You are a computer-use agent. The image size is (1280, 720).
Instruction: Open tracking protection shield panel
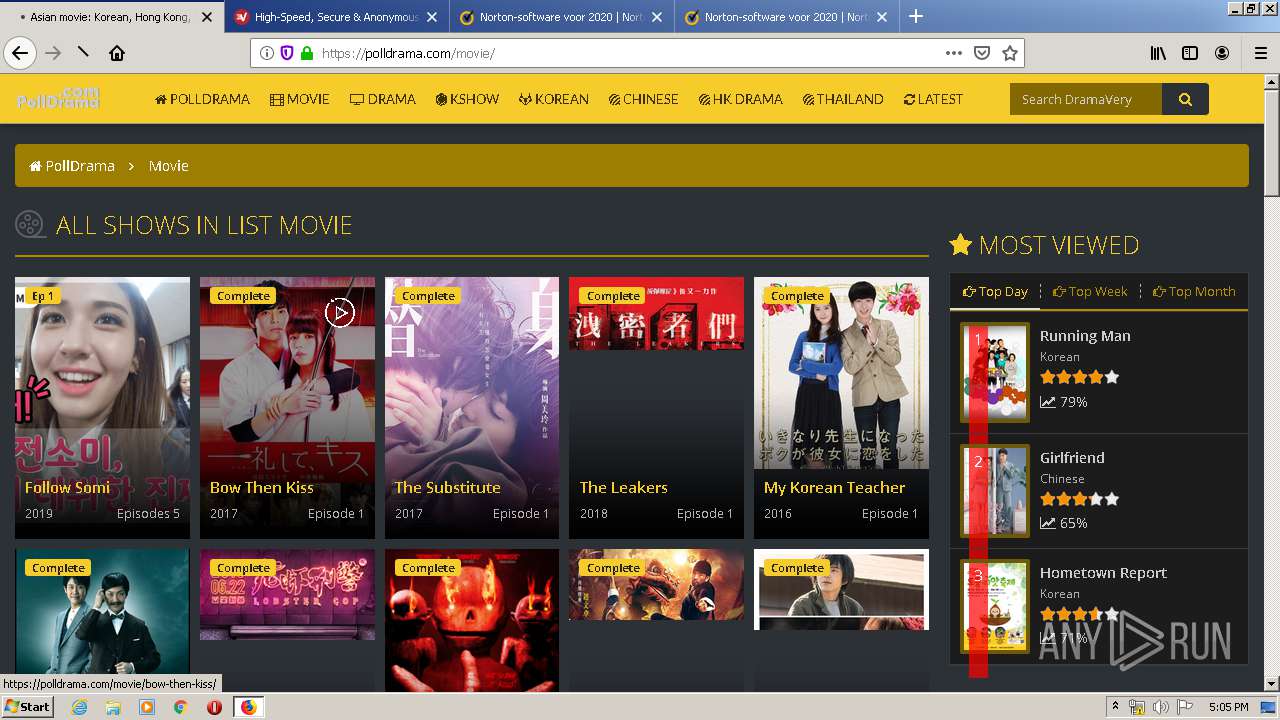287,53
